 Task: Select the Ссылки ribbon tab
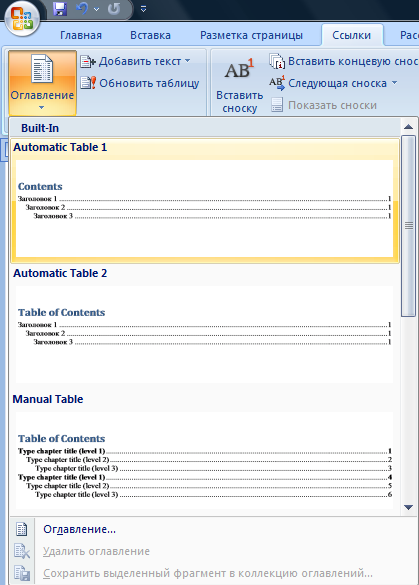coord(352,35)
